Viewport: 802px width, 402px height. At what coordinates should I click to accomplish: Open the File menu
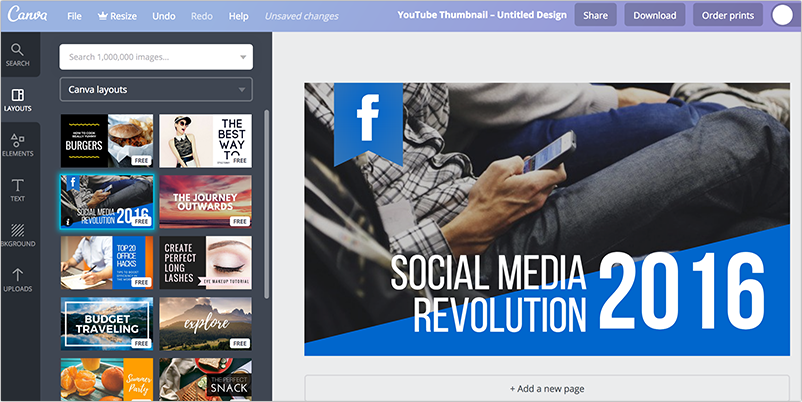[74, 16]
